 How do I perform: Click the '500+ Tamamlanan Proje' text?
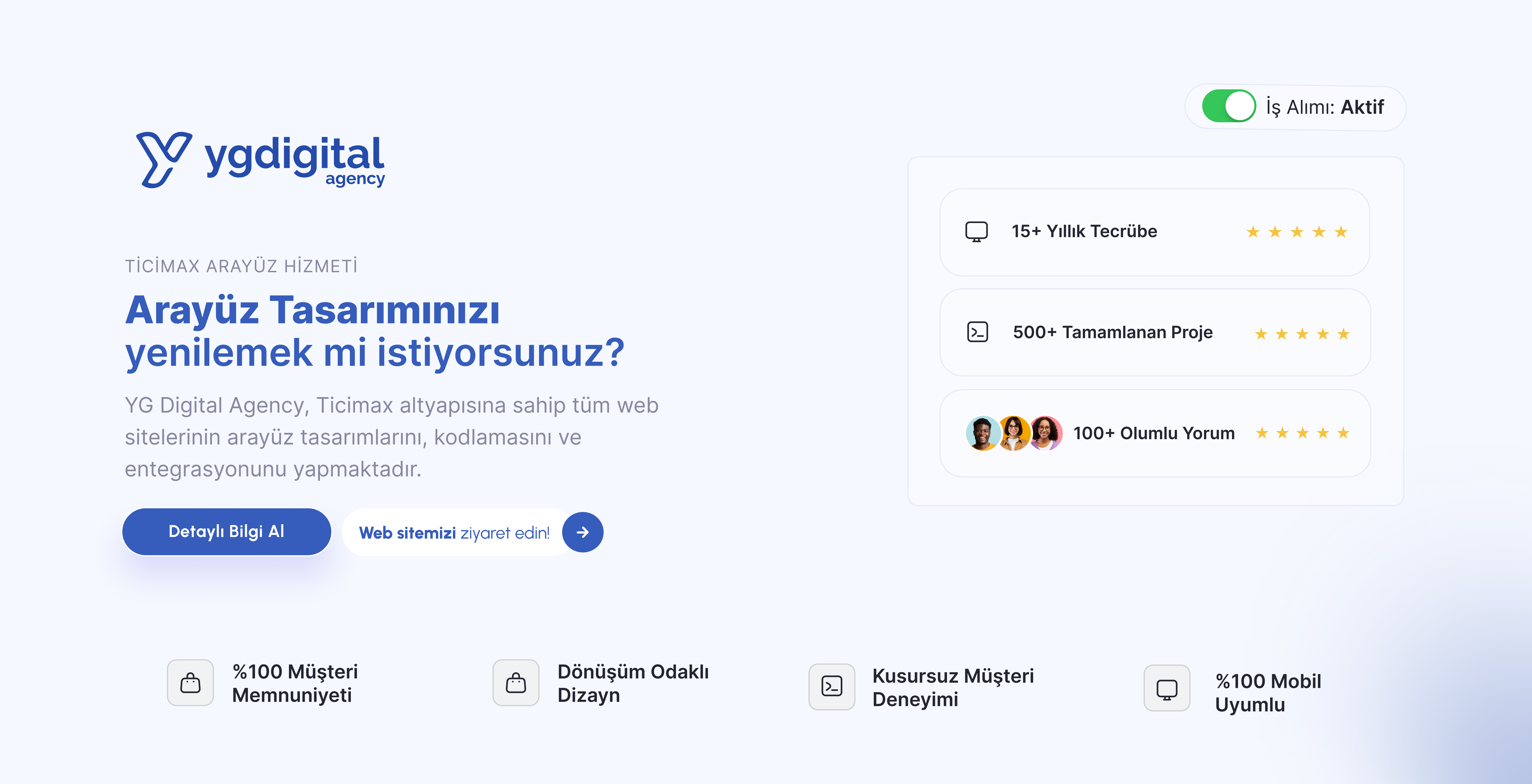coord(1113,332)
